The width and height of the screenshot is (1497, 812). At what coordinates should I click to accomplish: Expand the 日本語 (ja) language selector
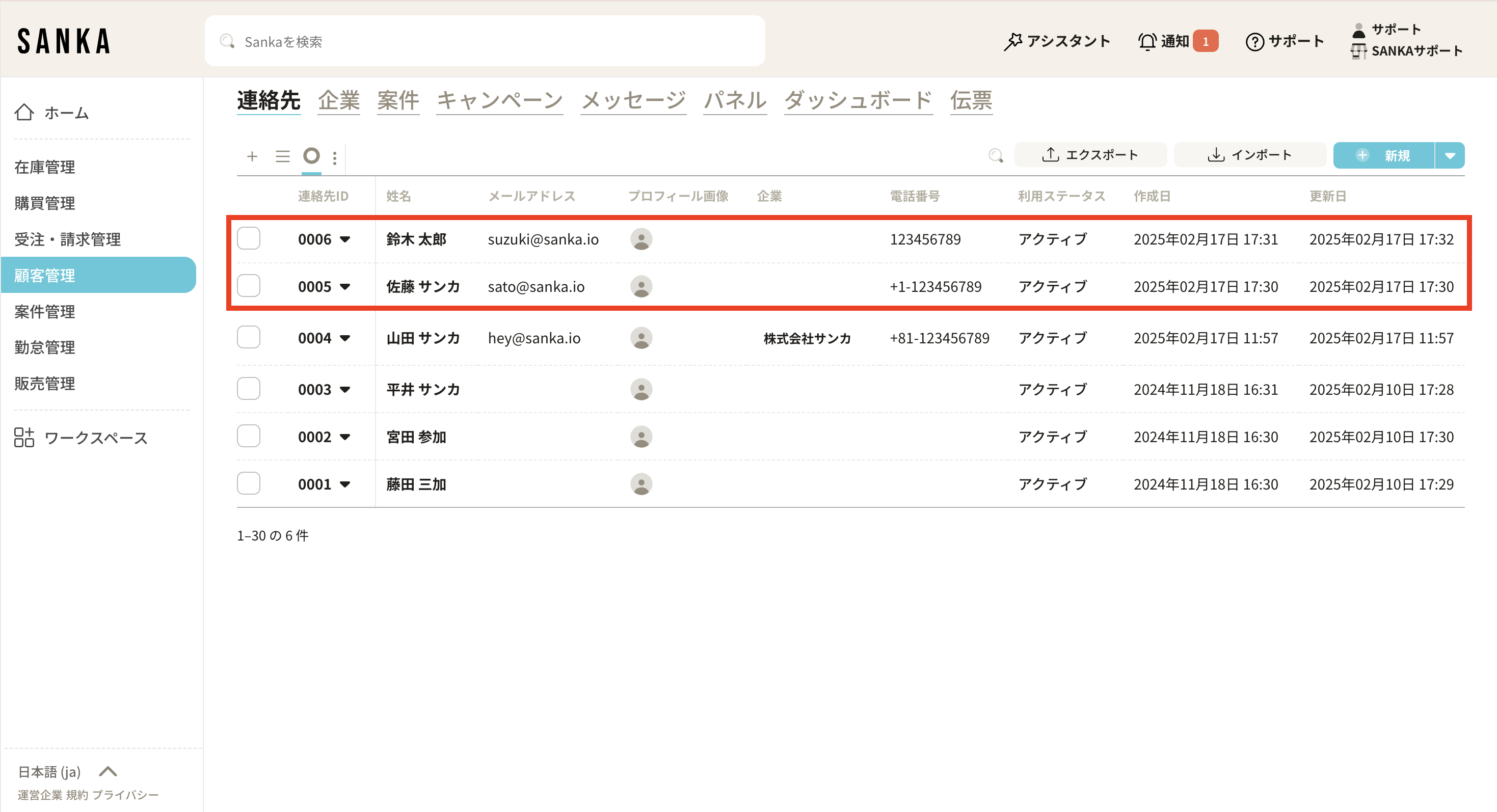click(x=108, y=771)
